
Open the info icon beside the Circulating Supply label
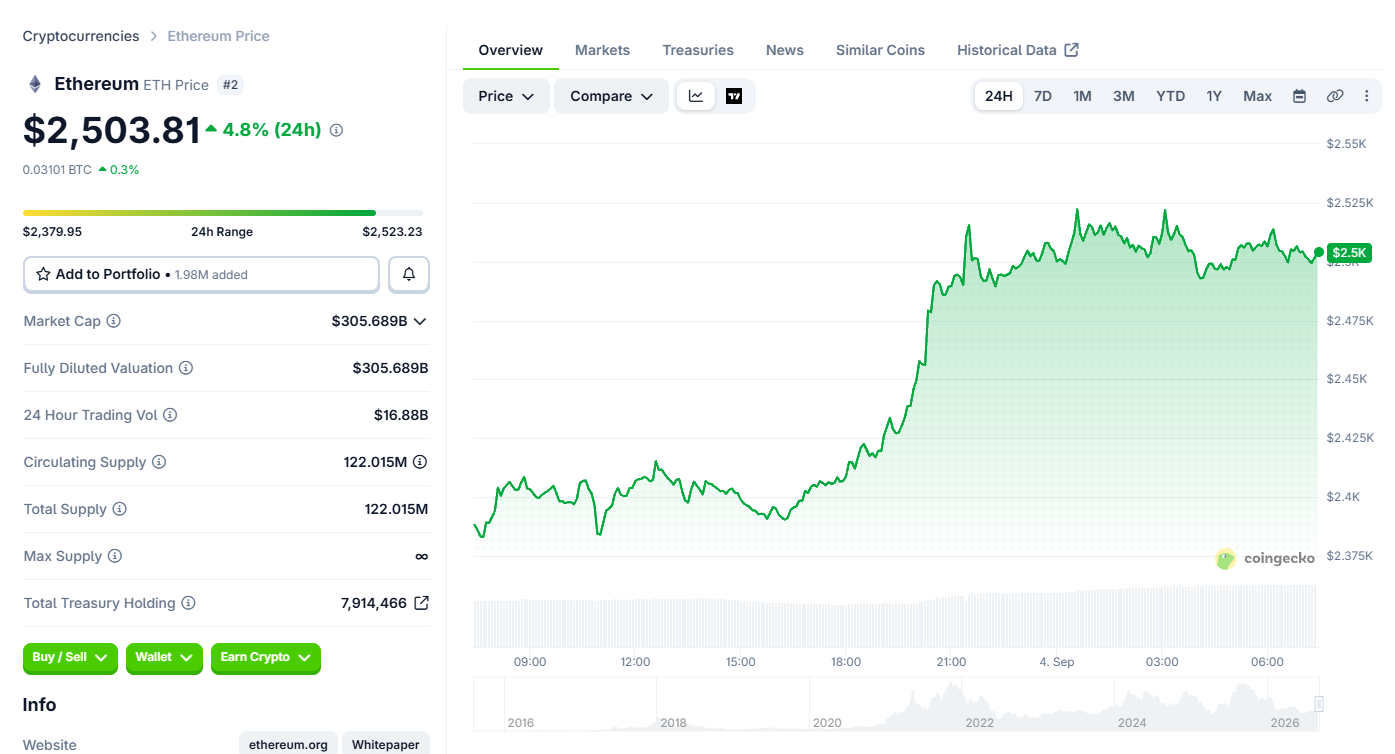[x=159, y=462]
